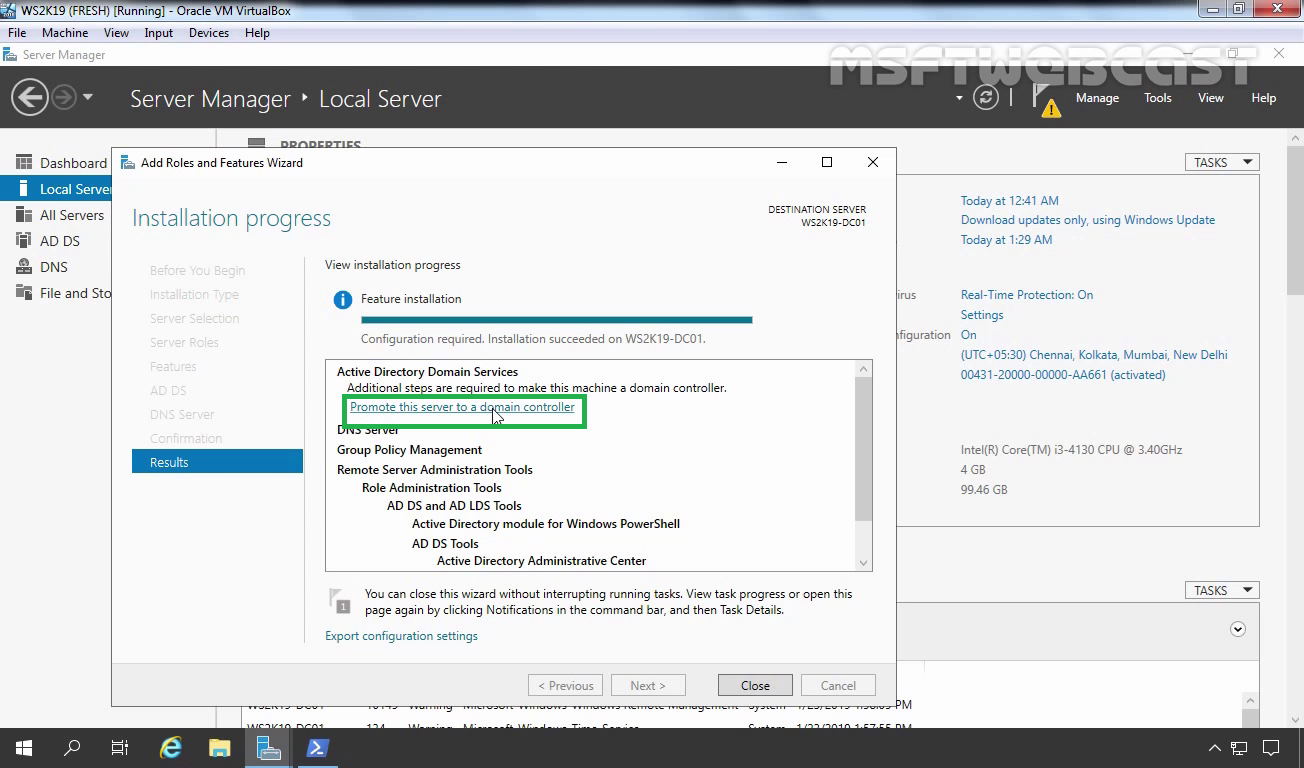
Task: Select Local Server in the sidebar
Action: coord(56,189)
